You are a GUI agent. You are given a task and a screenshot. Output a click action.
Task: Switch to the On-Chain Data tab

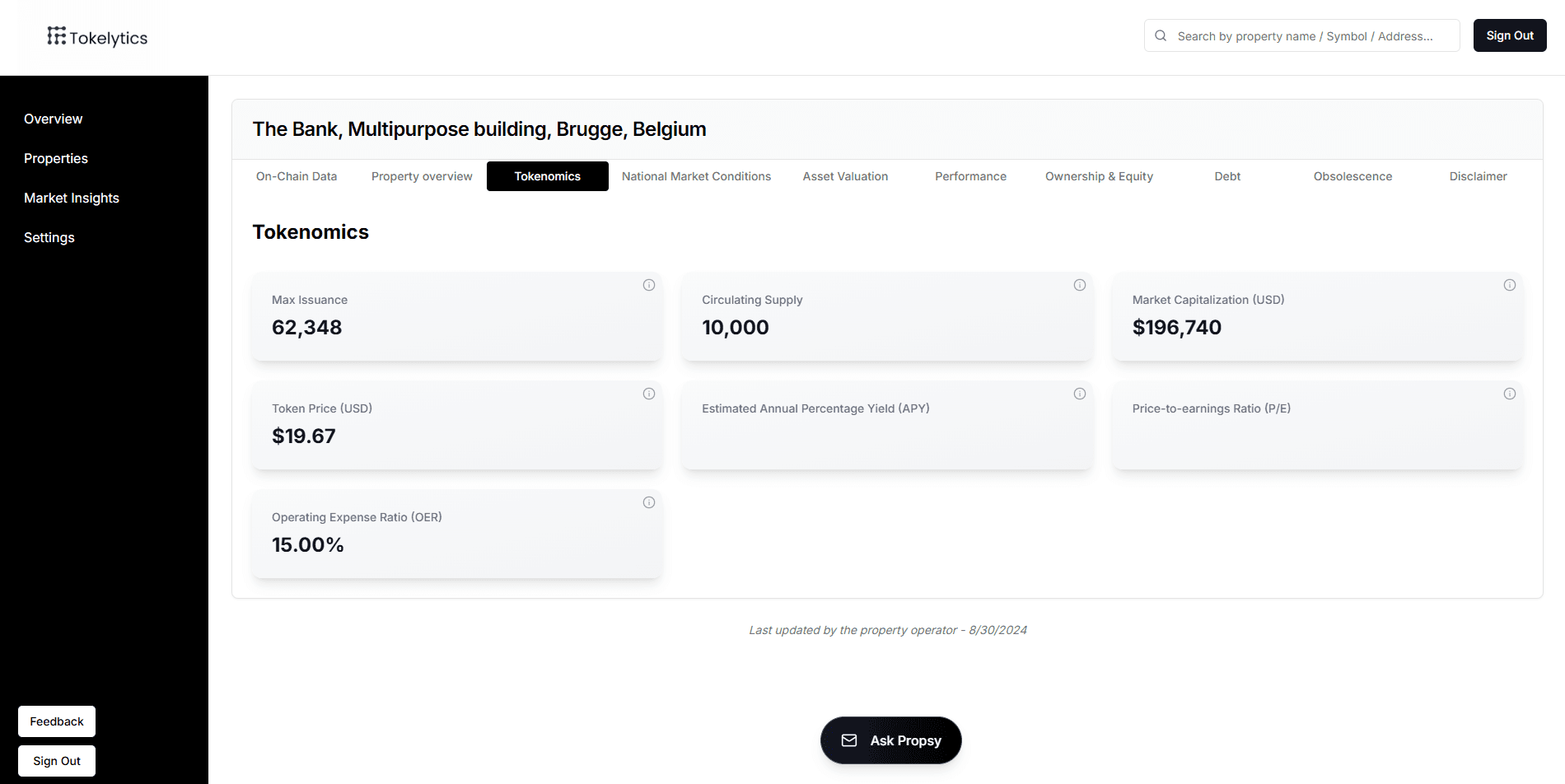297,176
